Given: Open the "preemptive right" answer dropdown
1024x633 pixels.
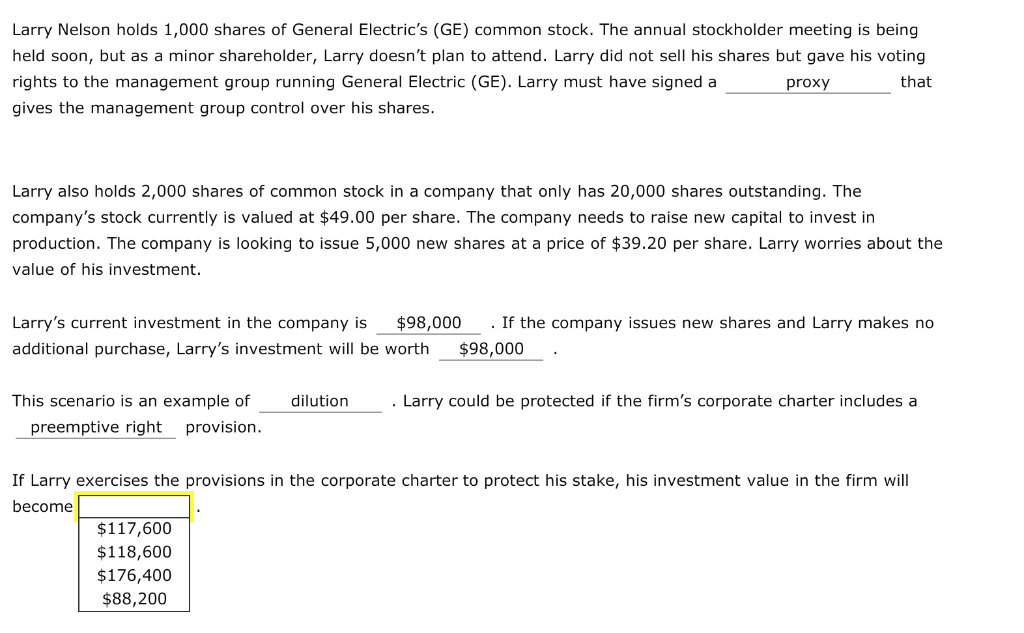Looking at the screenshot, I should pos(96,427).
